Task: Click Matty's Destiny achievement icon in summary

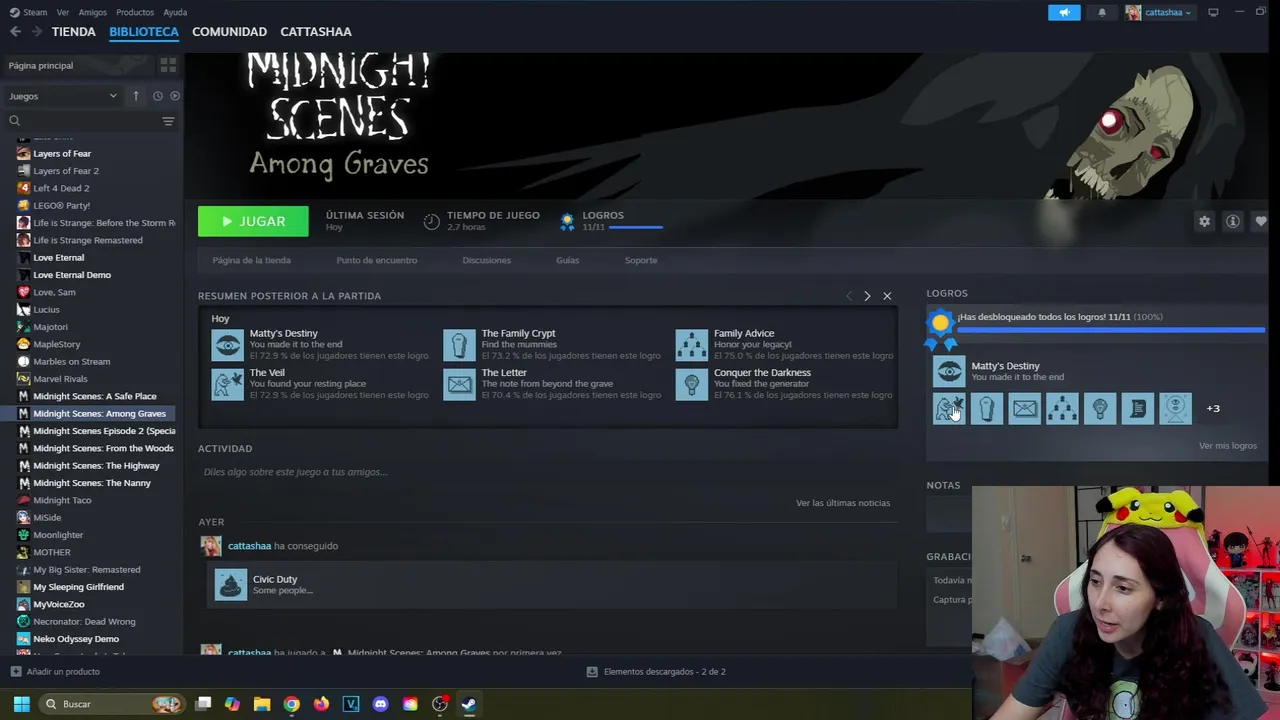Action: pos(227,345)
